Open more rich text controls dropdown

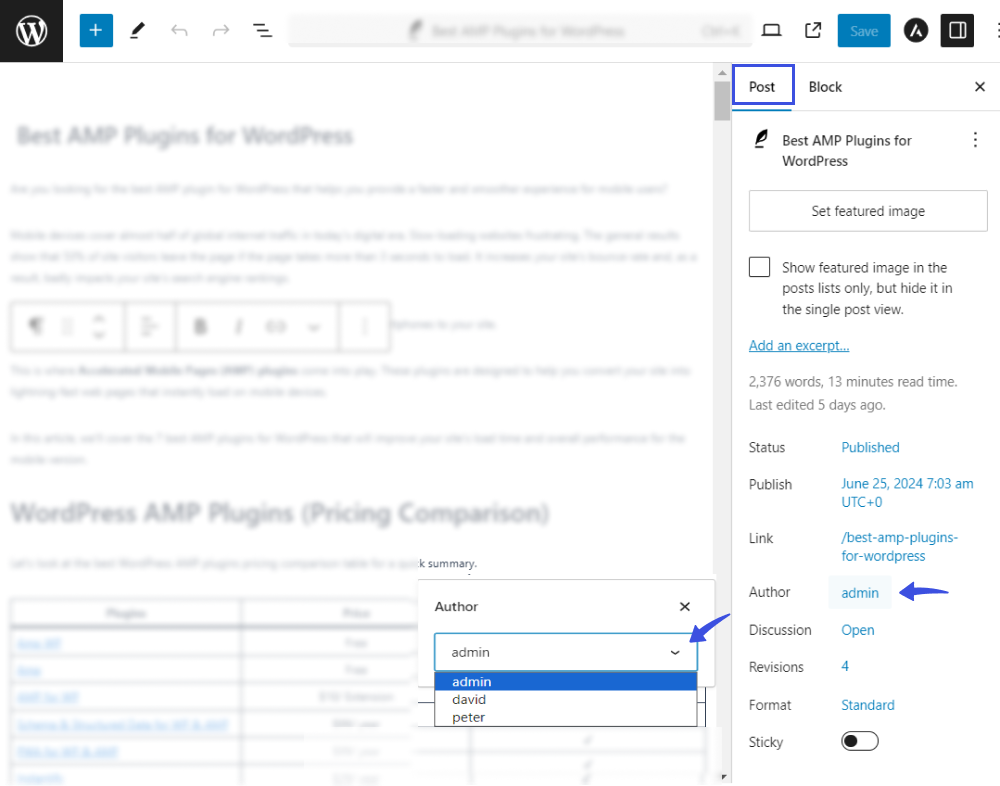[x=313, y=327]
